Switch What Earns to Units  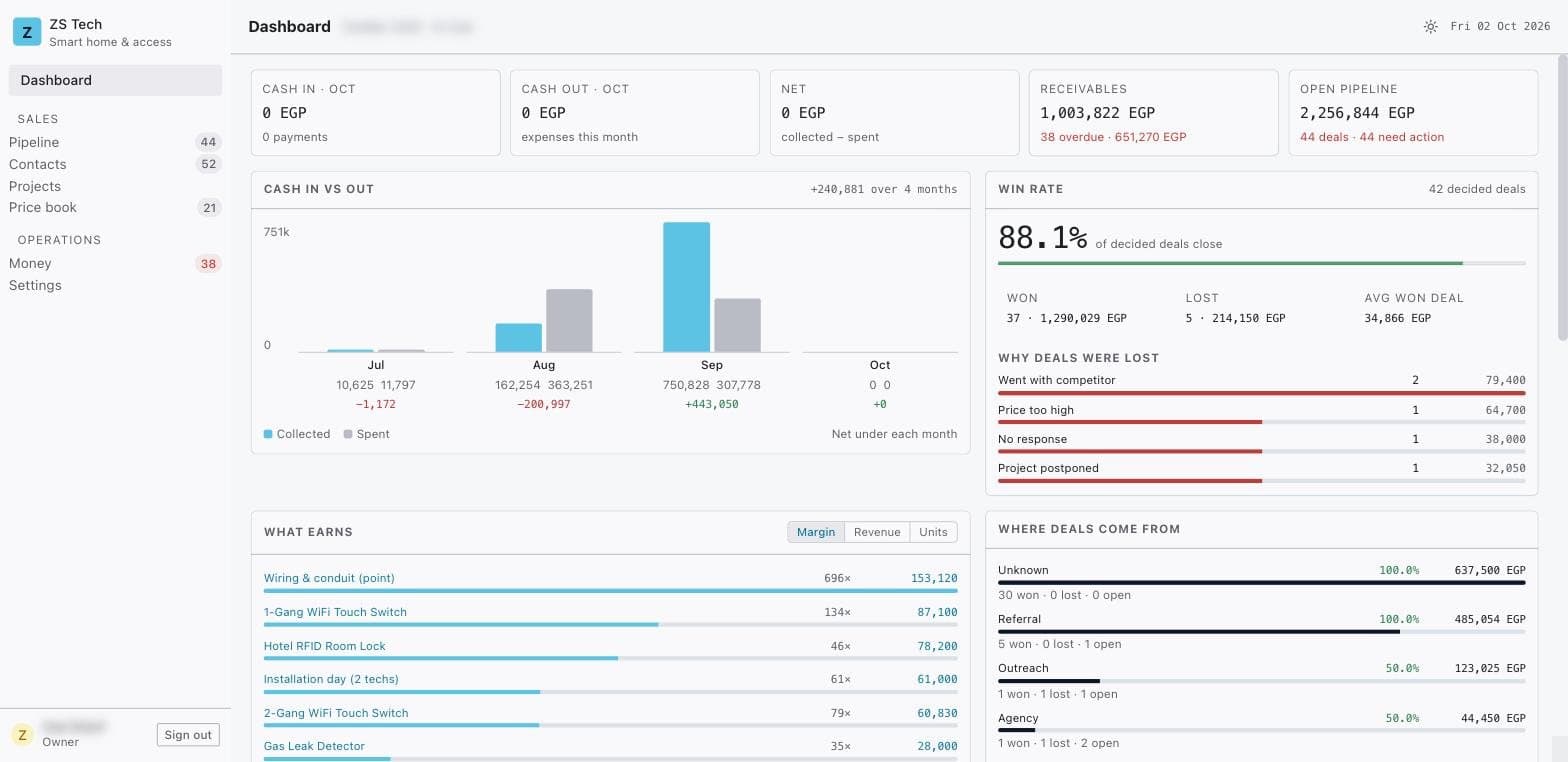click(933, 532)
